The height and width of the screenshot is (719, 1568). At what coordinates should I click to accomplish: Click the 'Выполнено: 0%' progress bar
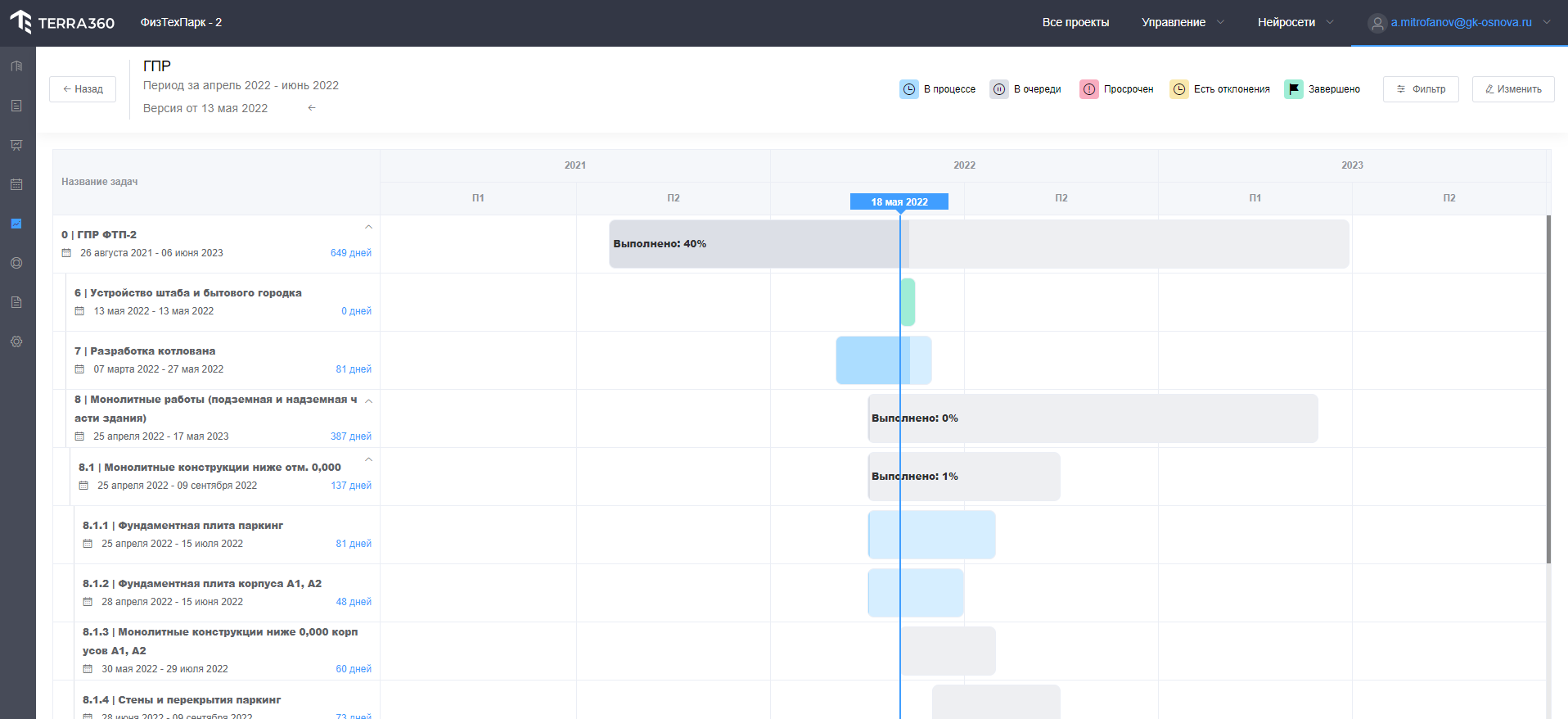(1093, 418)
